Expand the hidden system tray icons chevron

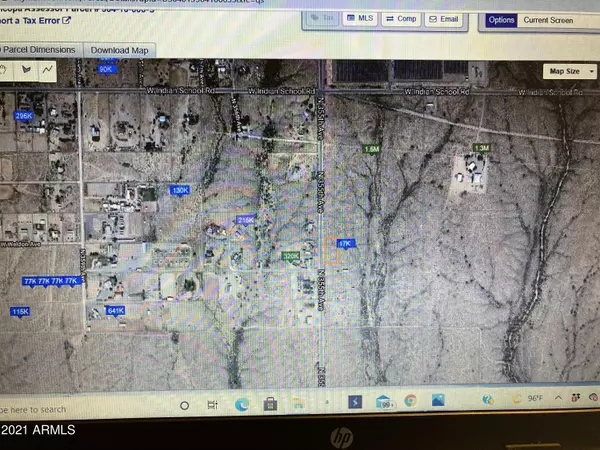[558, 398]
